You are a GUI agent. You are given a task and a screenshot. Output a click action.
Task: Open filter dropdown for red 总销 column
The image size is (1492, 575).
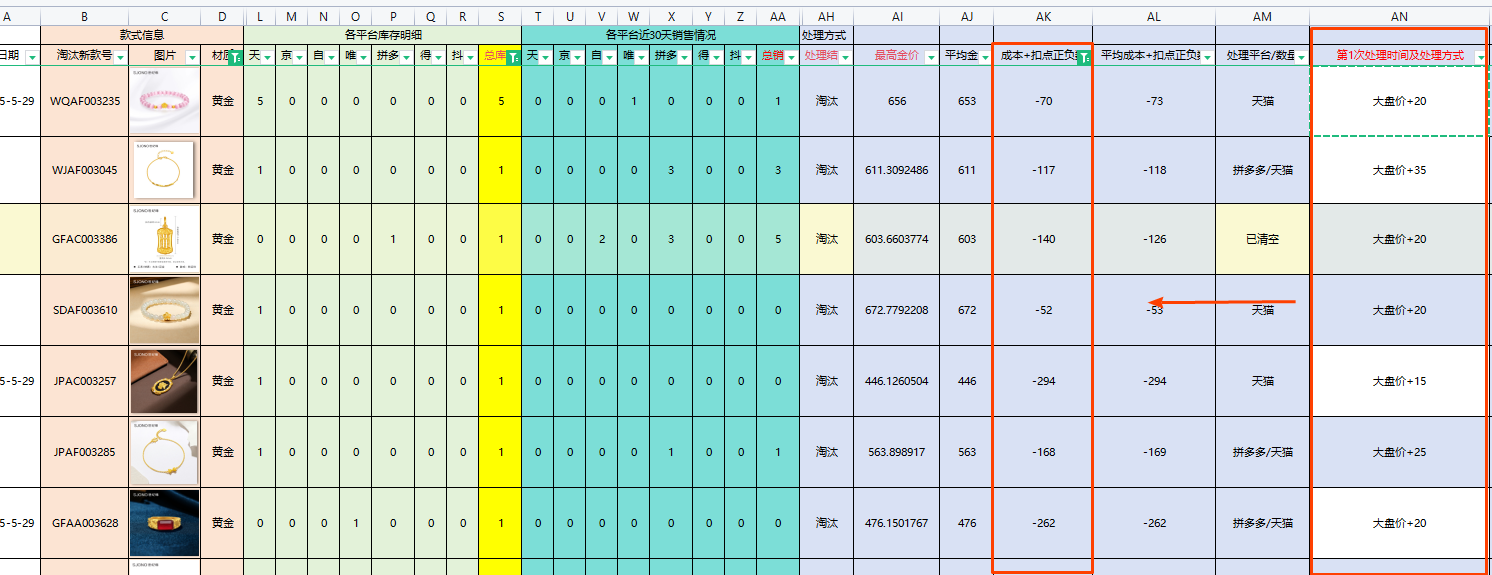[790, 58]
